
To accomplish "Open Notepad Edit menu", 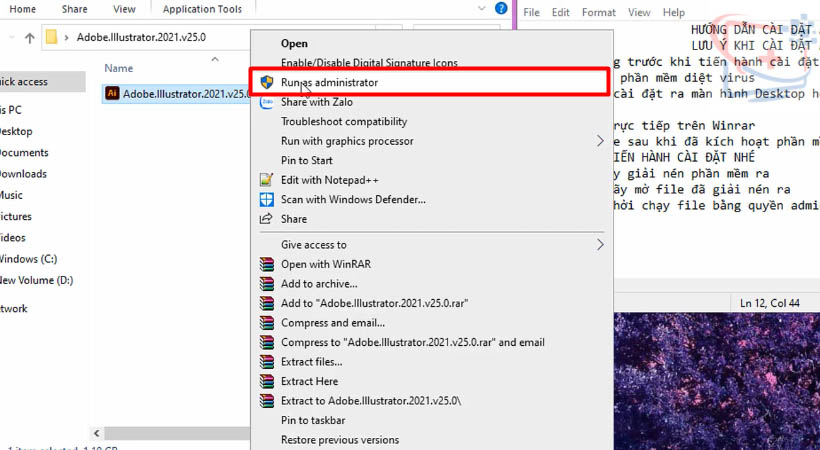I will (561, 12).
